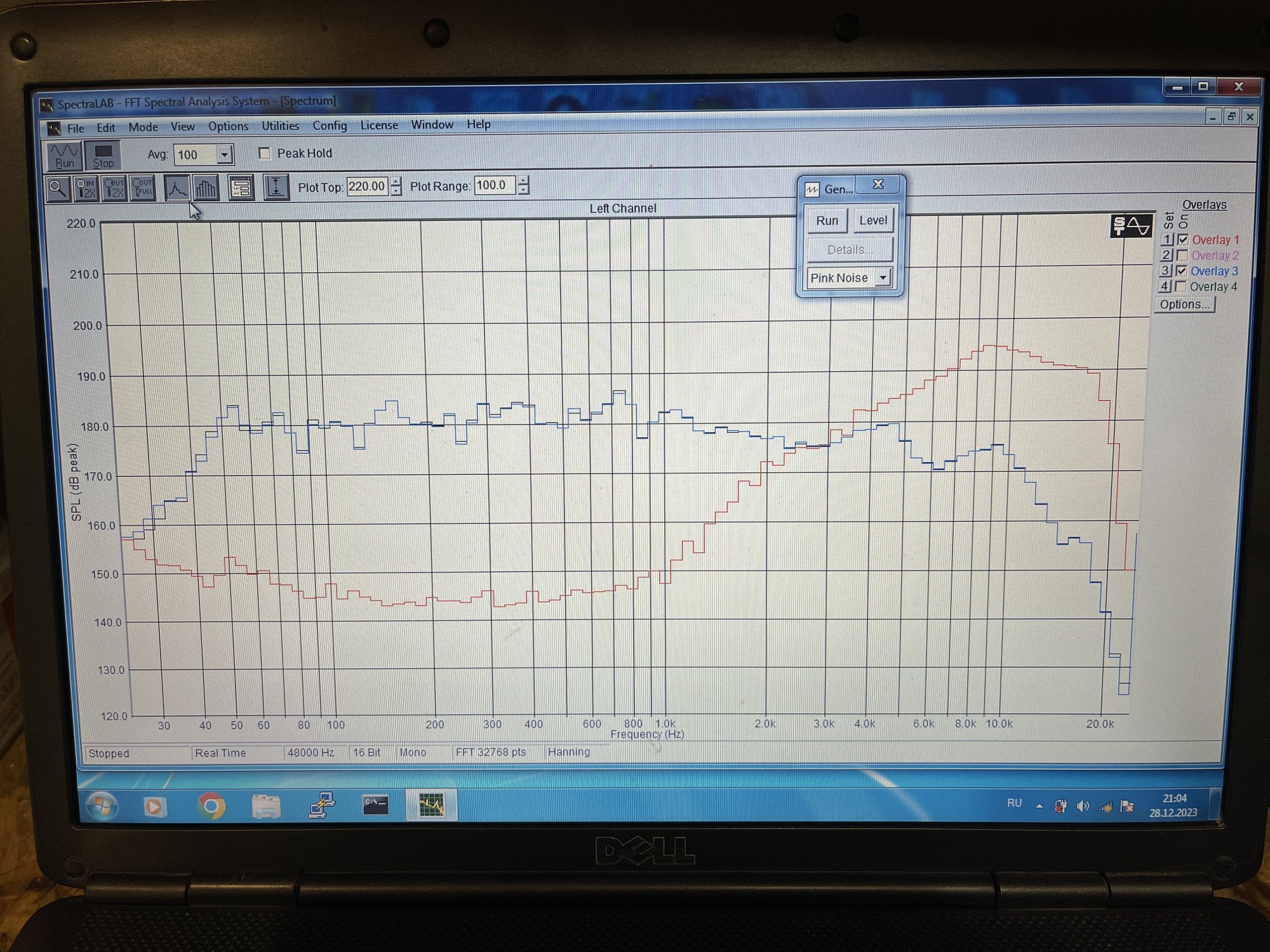
Task: Turn off Overlay 1 checkbox
Action: 1182,239
